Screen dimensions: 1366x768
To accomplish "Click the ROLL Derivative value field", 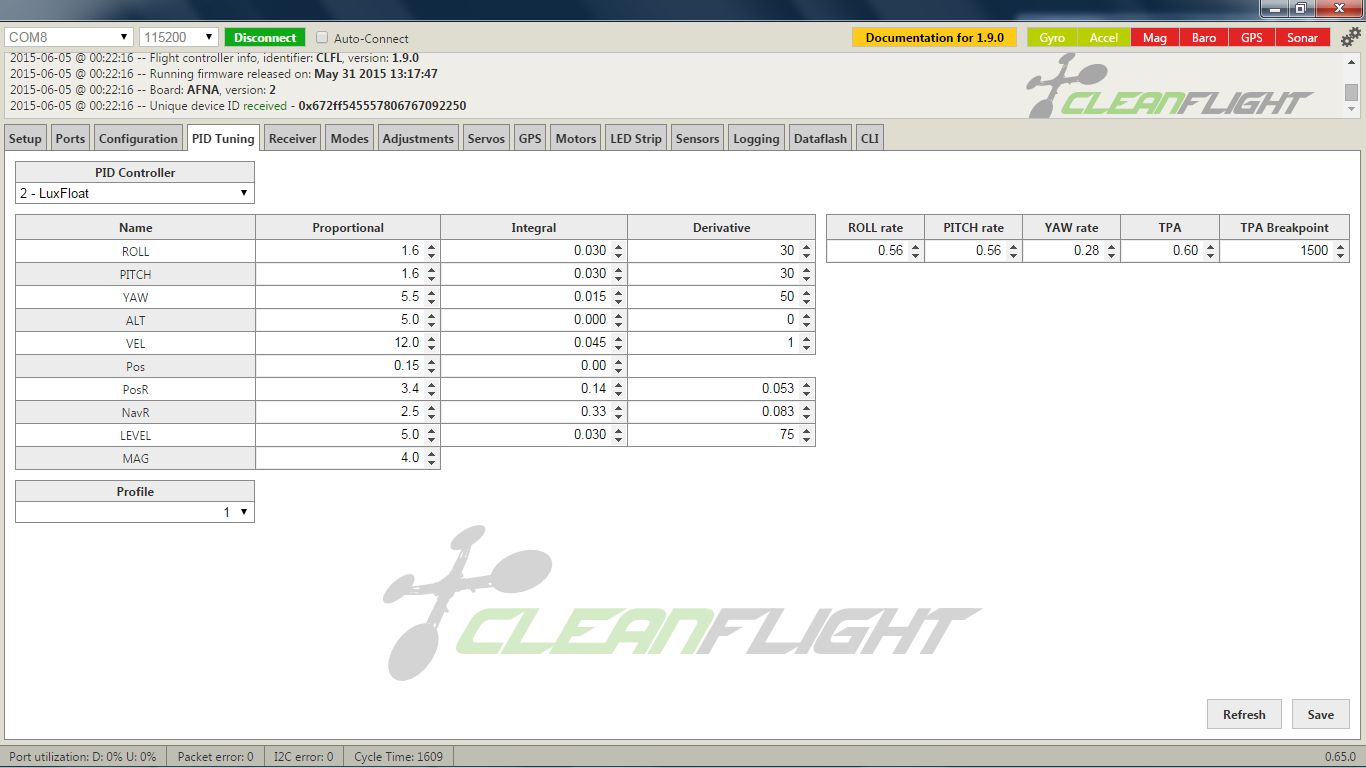I will 721,251.
